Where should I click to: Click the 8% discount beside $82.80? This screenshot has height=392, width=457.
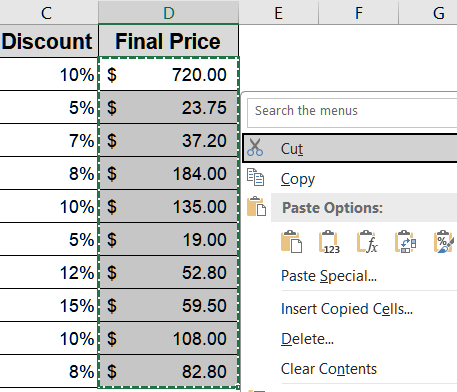(x=49, y=371)
